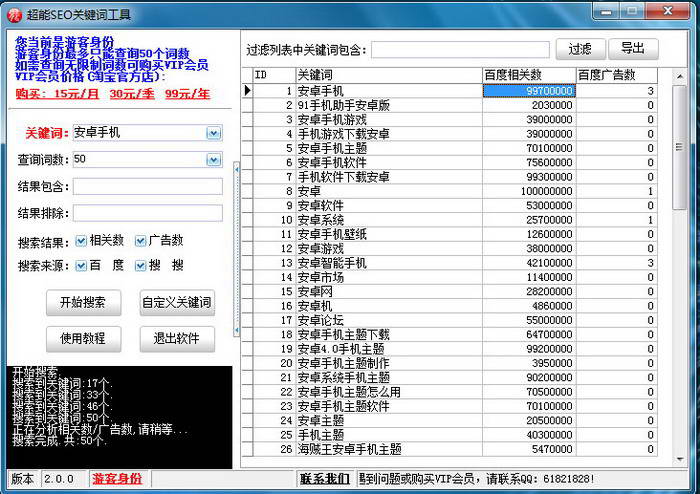Toggle the 相关数 checkbox
Screen dimensions: 700x494
click(81, 241)
